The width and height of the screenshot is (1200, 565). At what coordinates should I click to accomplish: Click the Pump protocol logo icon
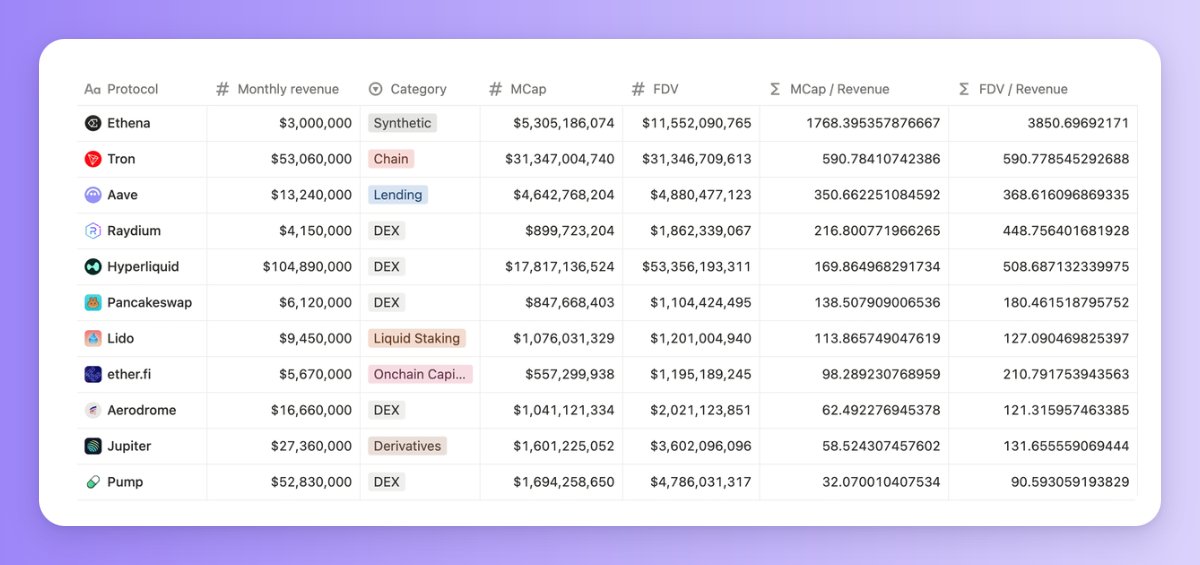click(93, 482)
